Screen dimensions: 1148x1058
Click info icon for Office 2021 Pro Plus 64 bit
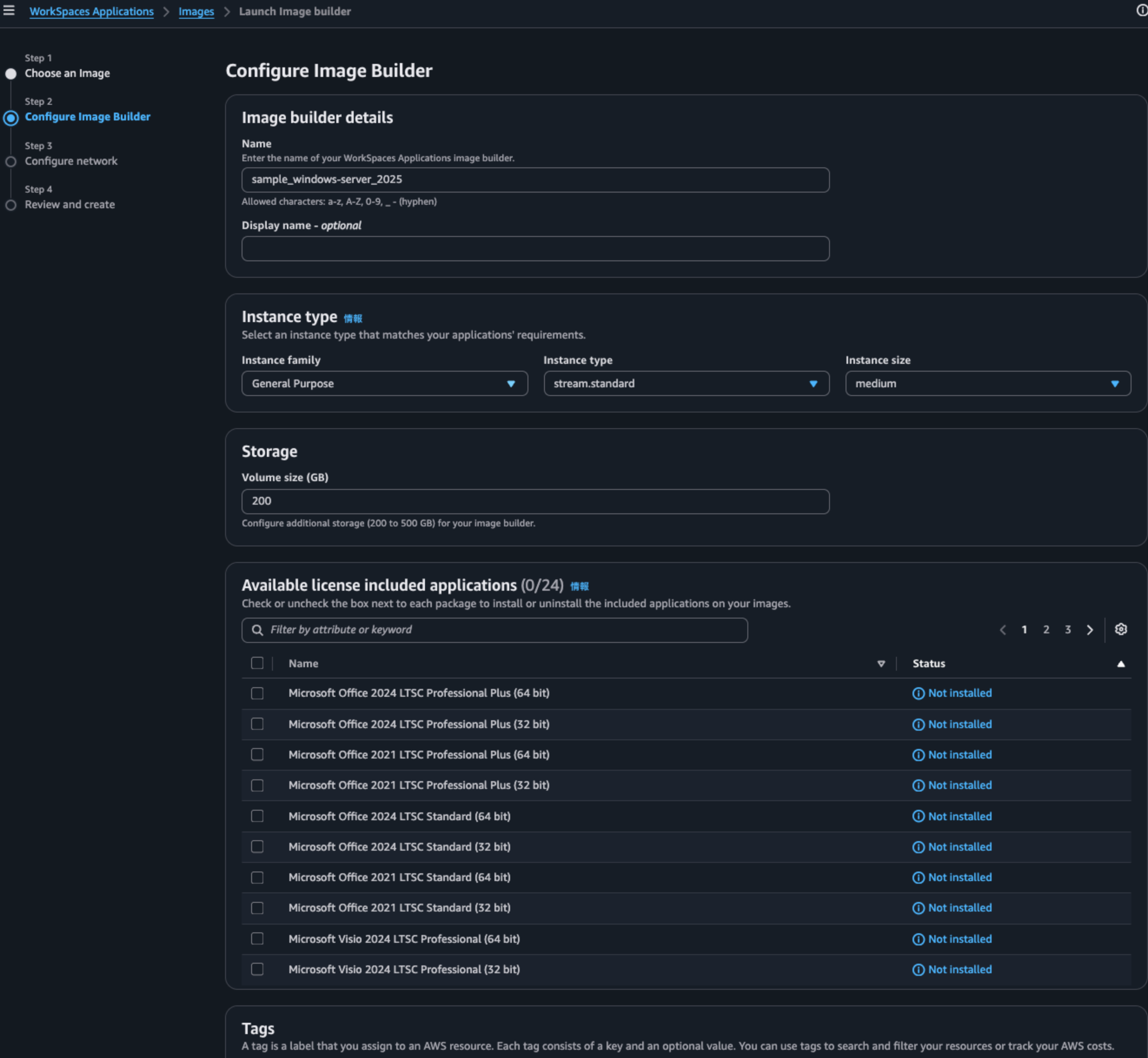(918, 755)
